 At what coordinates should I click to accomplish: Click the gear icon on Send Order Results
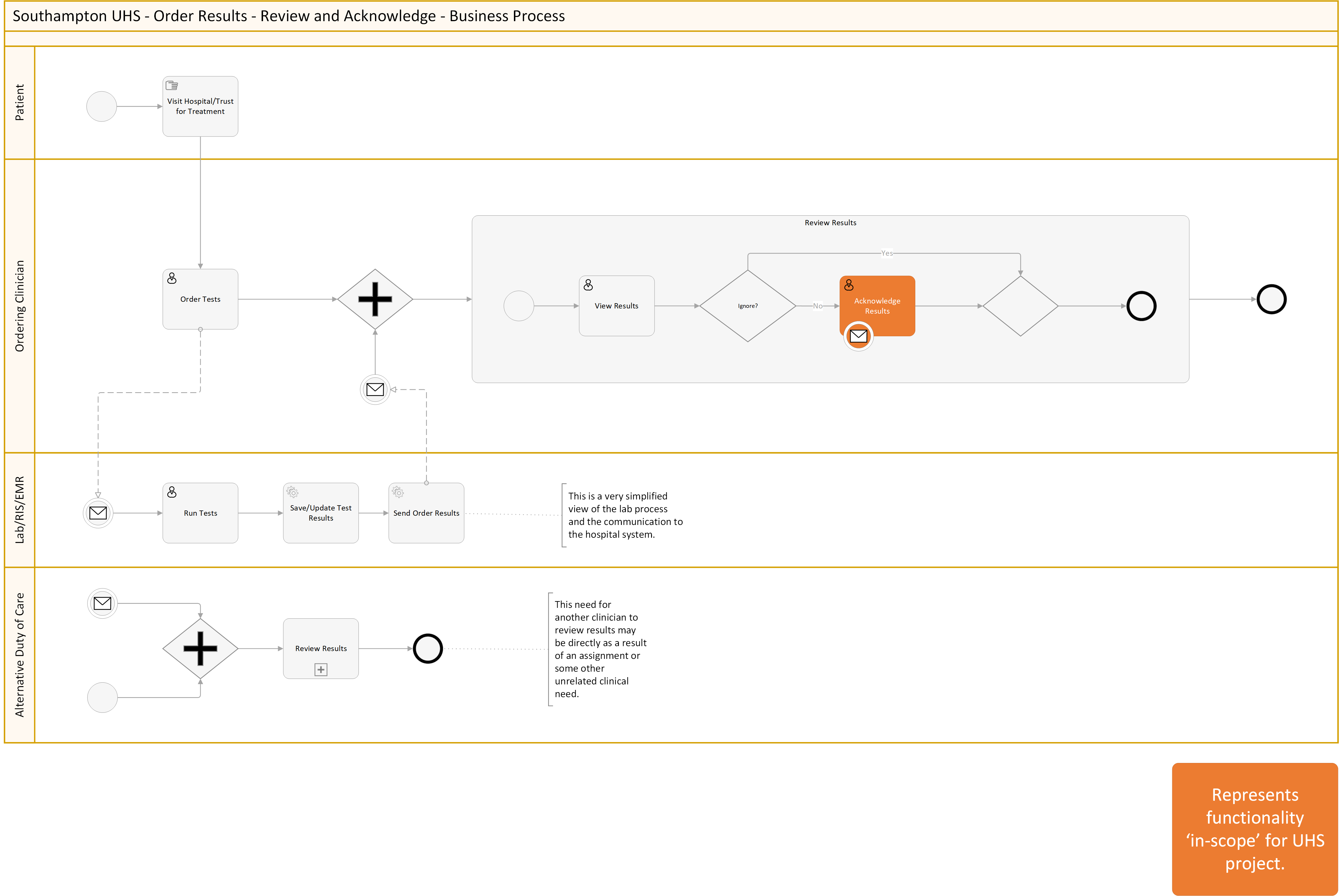coord(398,492)
